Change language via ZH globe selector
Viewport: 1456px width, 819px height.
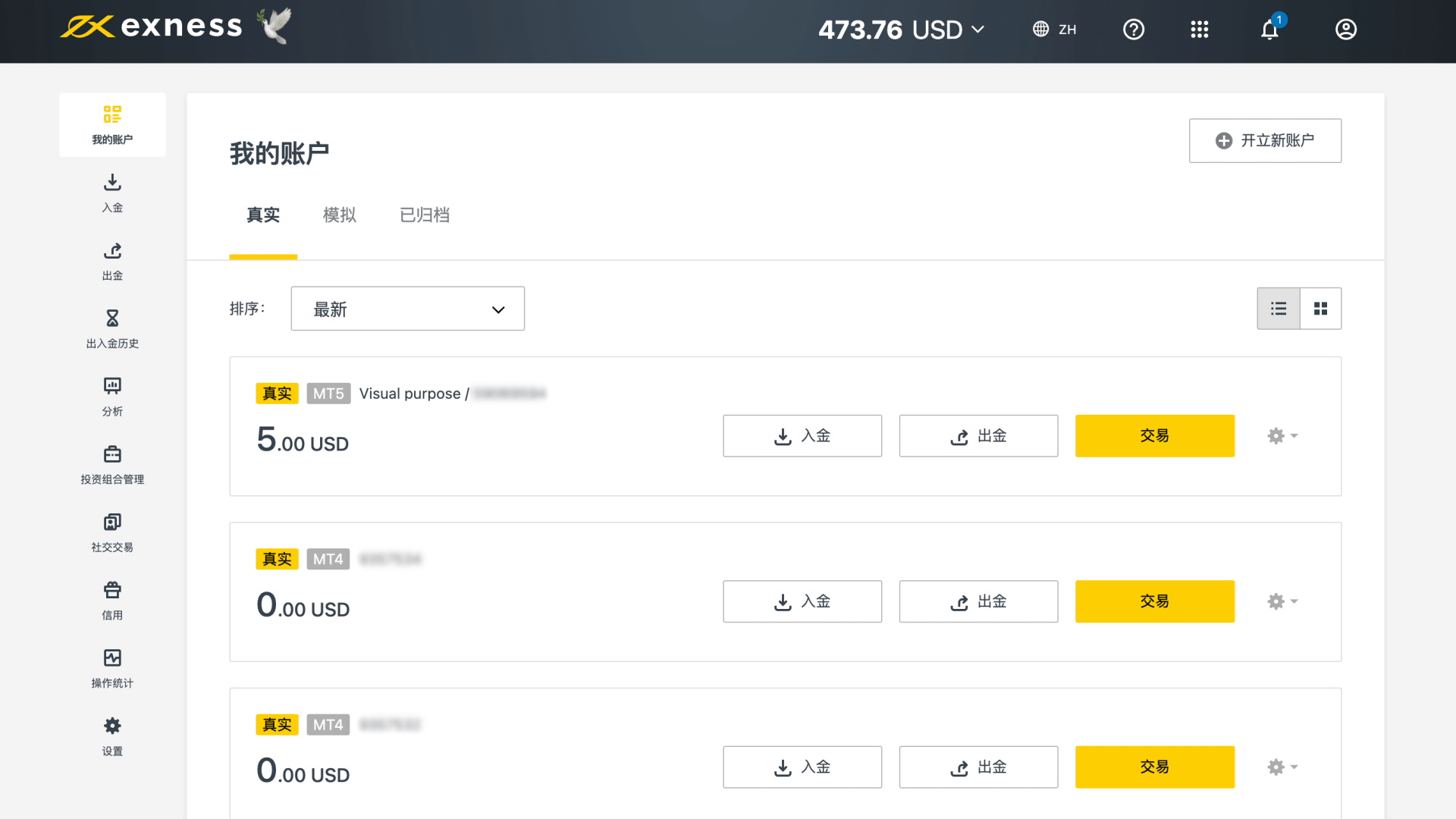tap(1055, 30)
